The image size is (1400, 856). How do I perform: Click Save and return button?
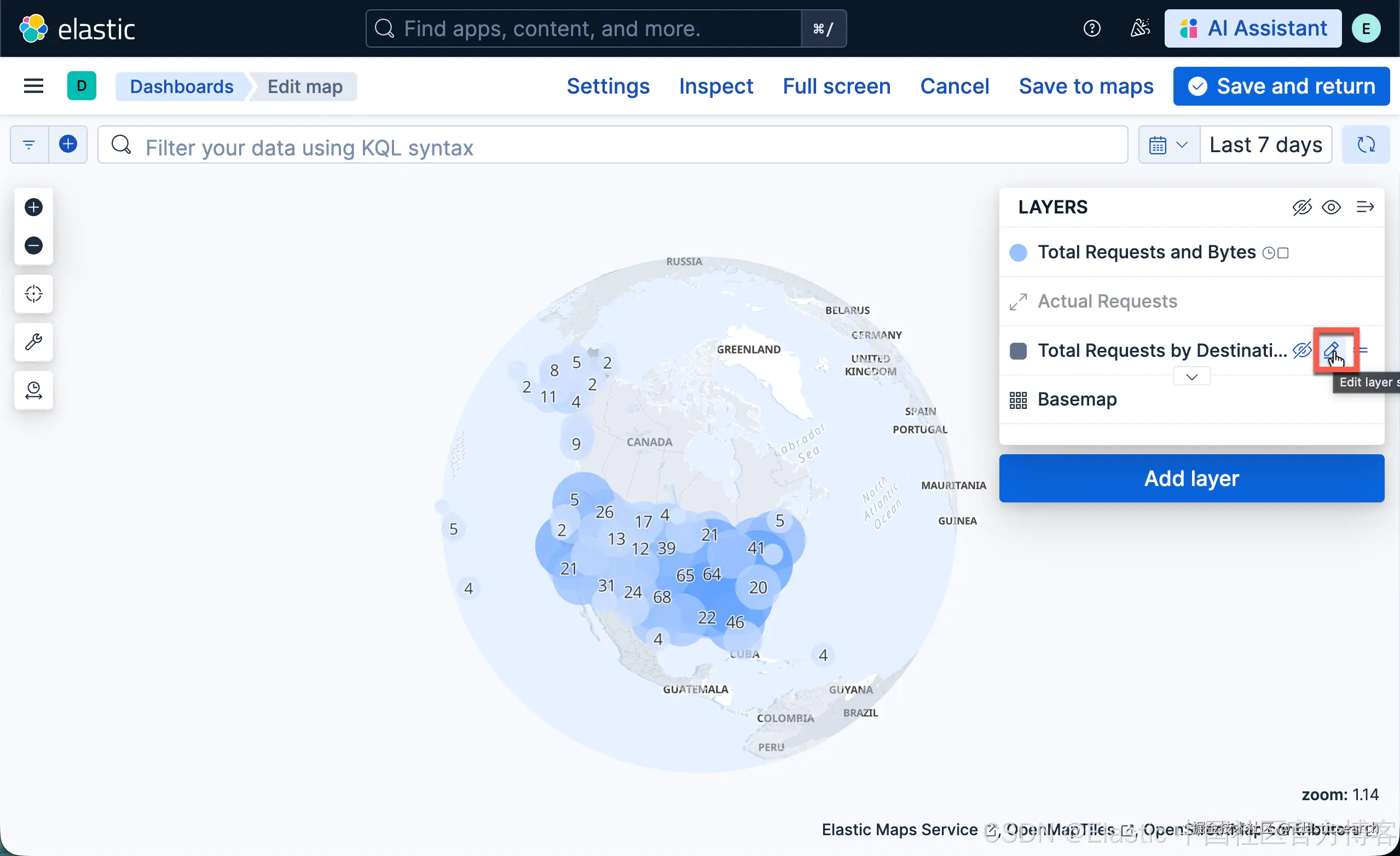pyautogui.click(x=1281, y=86)
